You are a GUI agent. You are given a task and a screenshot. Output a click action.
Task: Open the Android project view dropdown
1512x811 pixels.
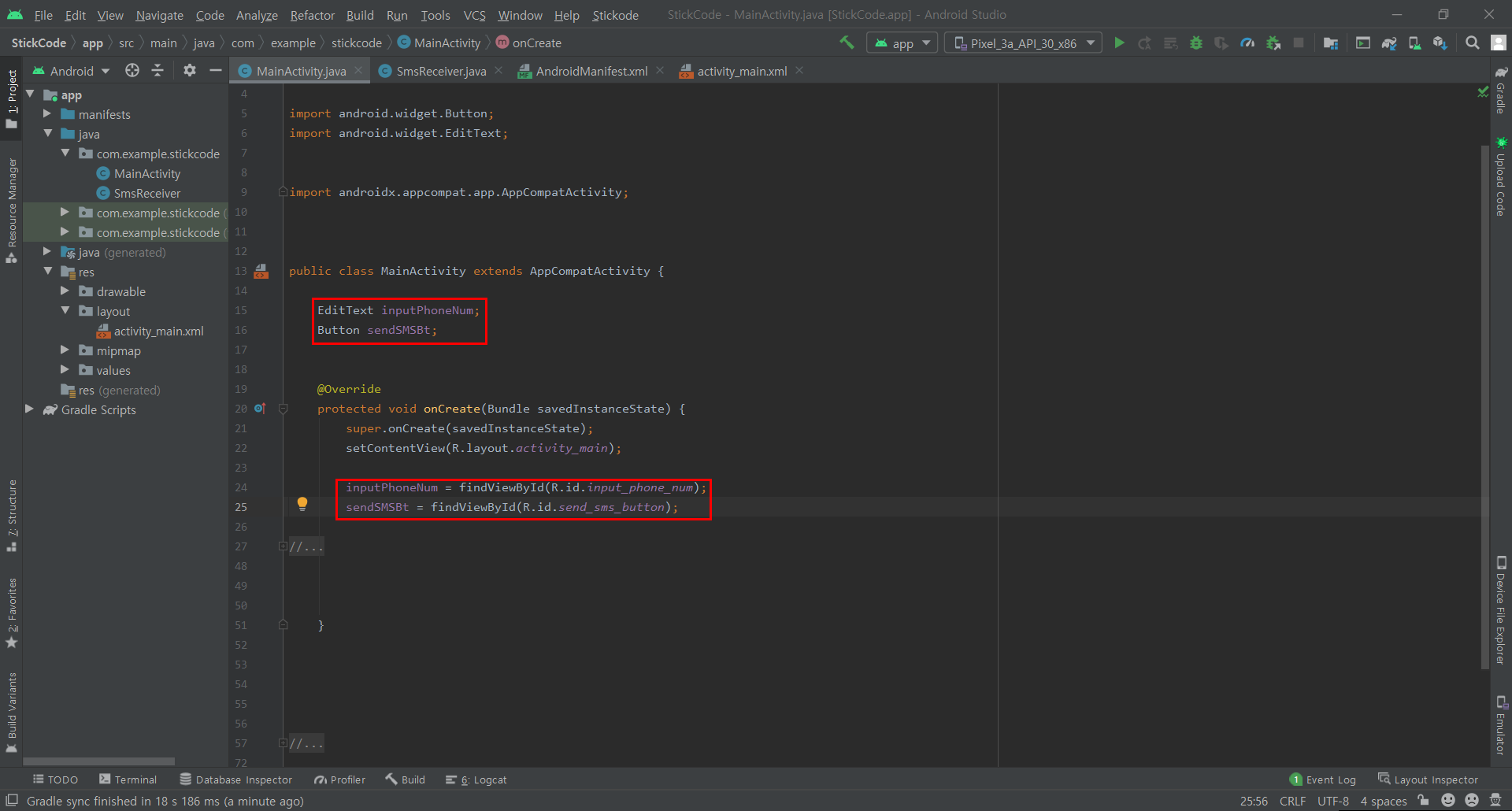click(x=72, y=71)
